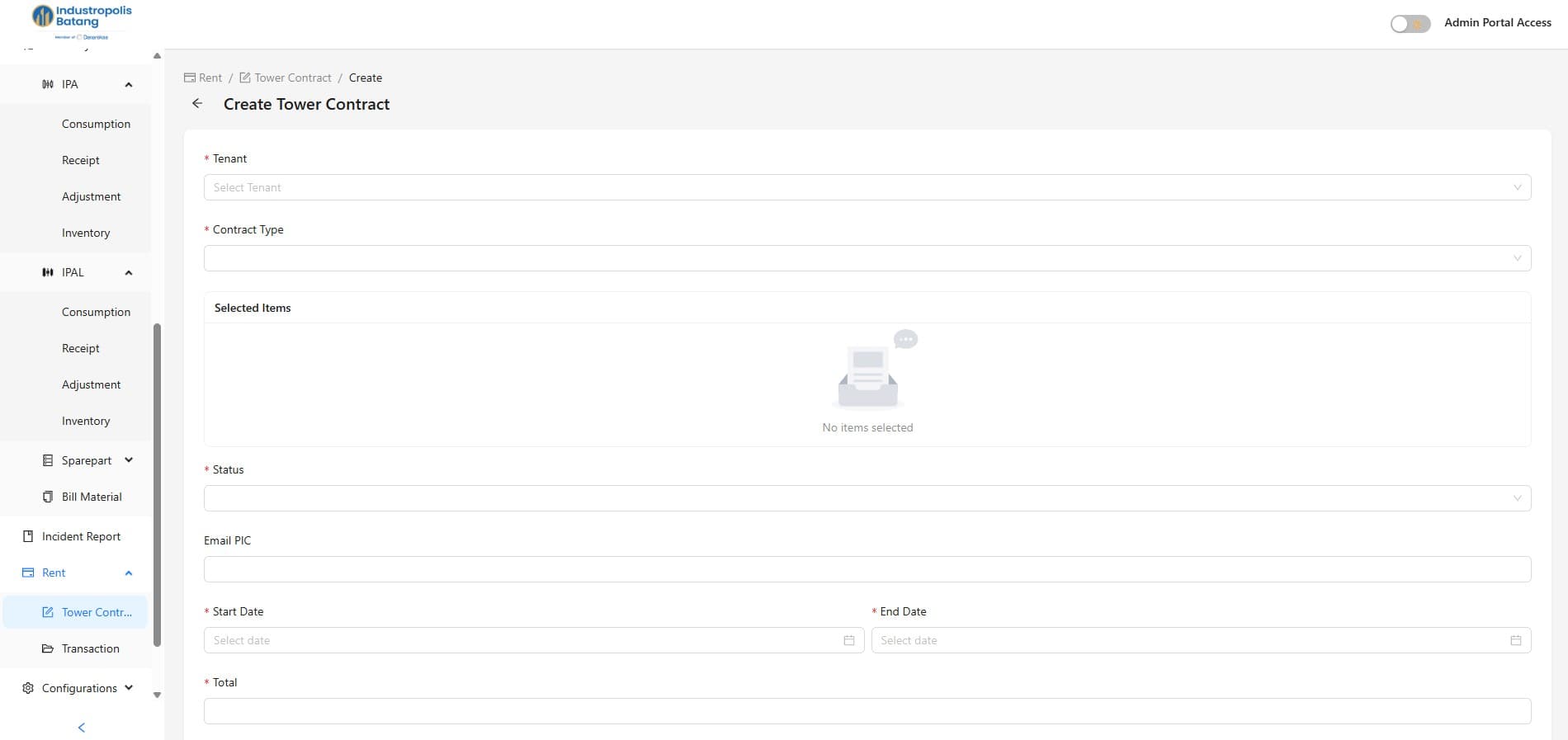Viewport: 1568px width, 740px height.
Task: Select Tower Contract in sidebar
Action: (75, 612)
